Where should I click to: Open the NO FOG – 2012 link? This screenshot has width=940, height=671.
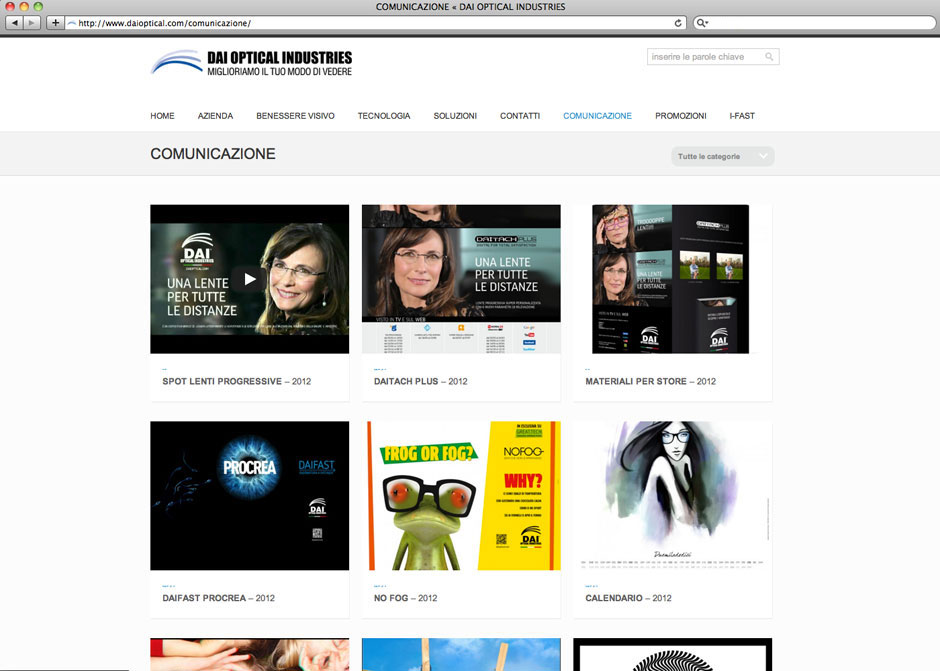click(x=405, y=598)
